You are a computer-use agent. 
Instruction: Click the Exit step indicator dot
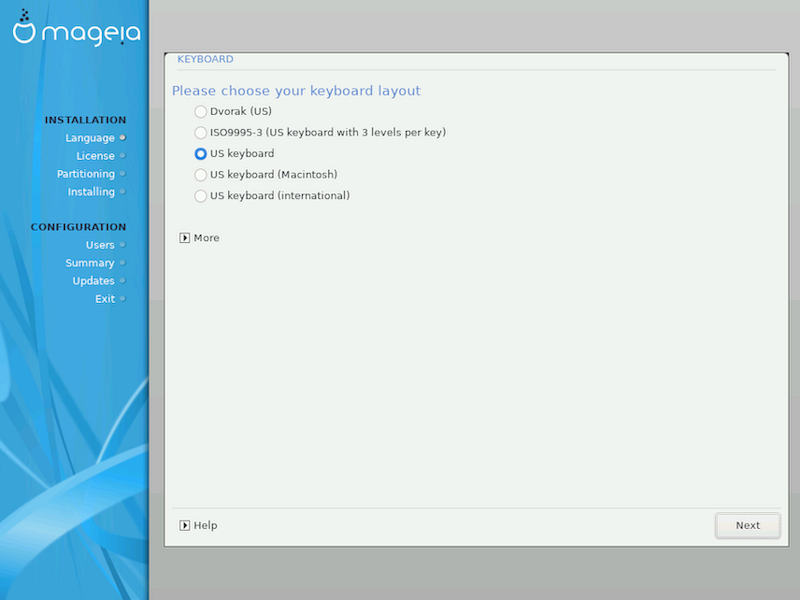(122, 299)
